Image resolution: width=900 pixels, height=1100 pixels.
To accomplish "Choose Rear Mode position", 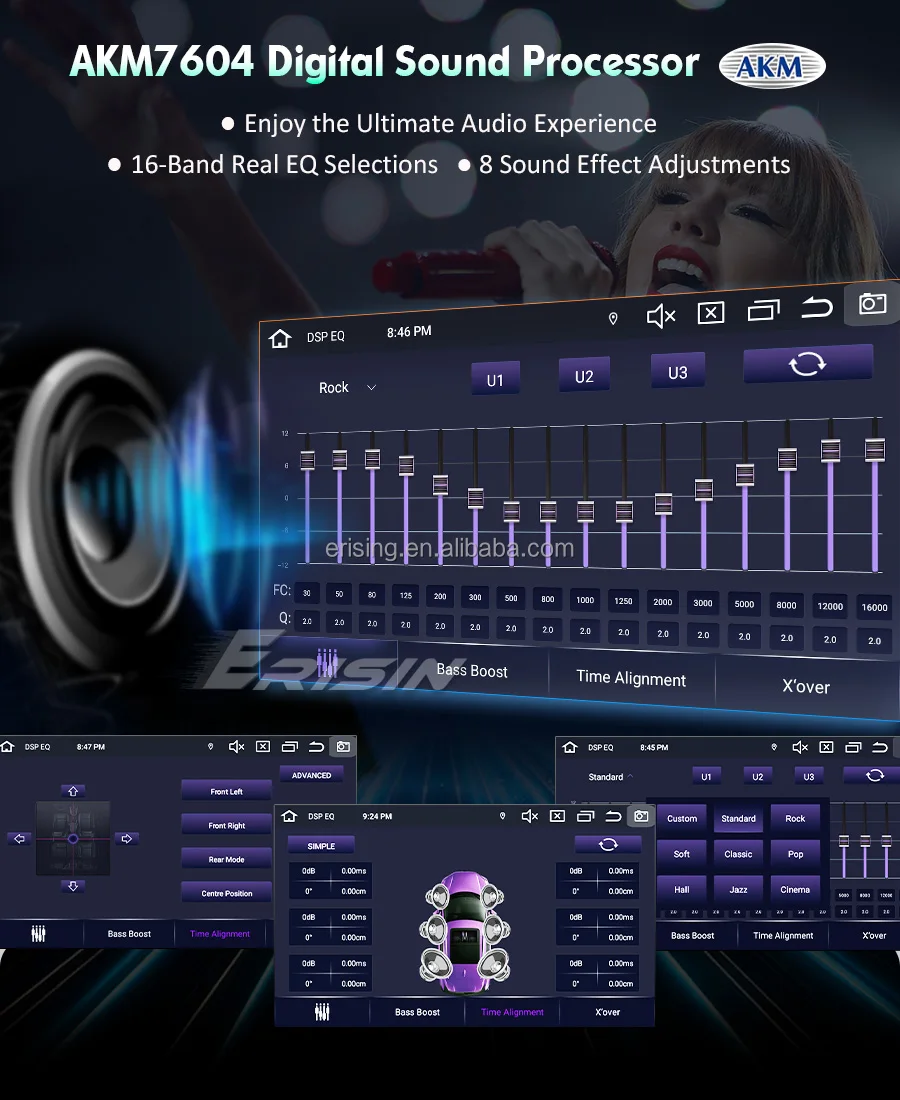I will pos(227,859).
